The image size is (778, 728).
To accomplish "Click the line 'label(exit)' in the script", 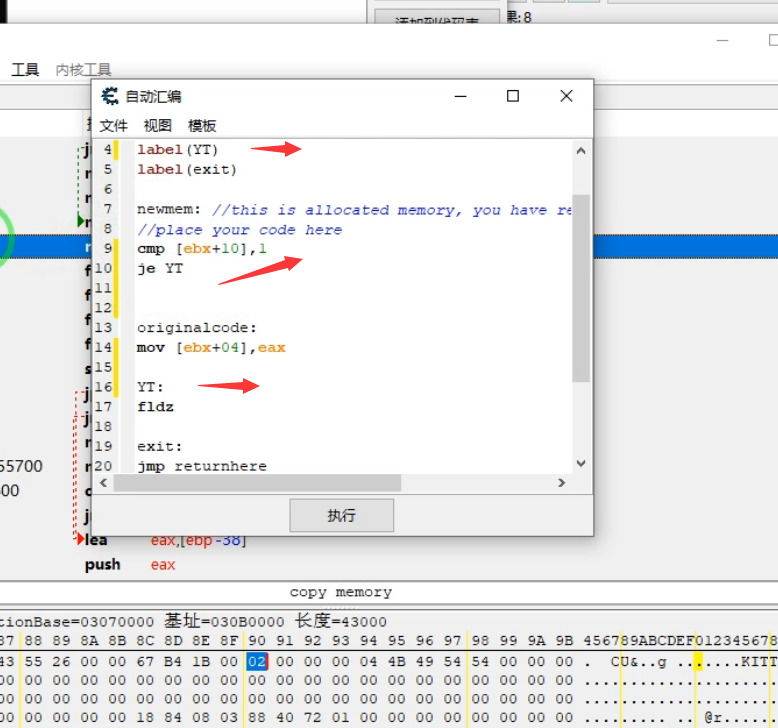I will (x=187, y=169).
